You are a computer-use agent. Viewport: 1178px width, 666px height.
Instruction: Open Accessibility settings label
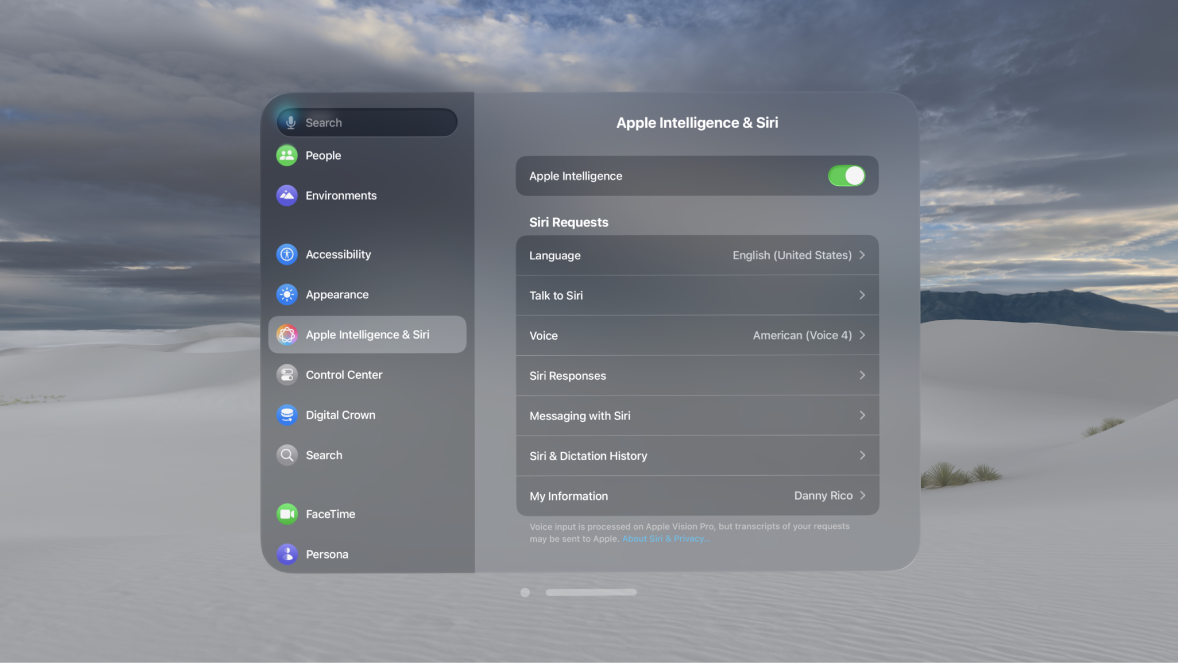click(338, 254)
